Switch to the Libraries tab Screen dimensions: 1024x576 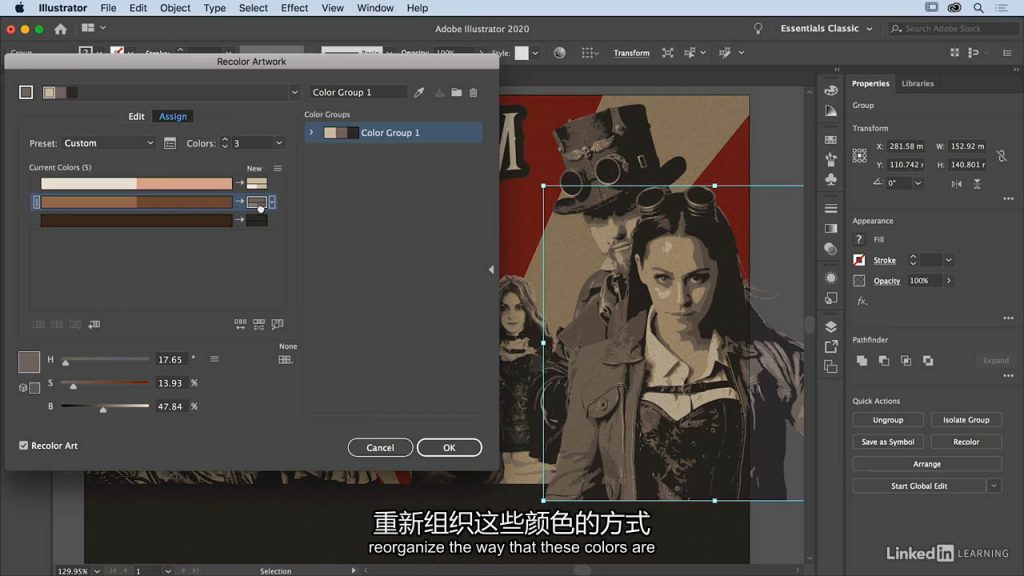click(x=917, y=84)
